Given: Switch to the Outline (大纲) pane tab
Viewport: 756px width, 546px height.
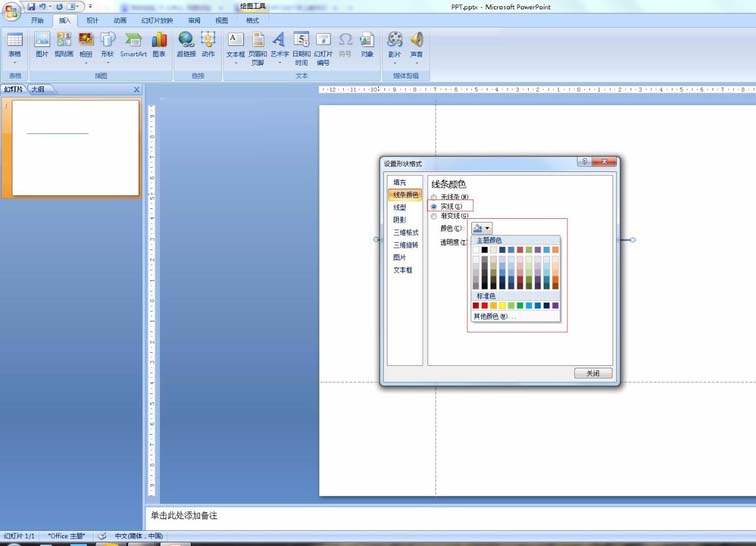Looking at the screenshot, I should pos(38,89).
